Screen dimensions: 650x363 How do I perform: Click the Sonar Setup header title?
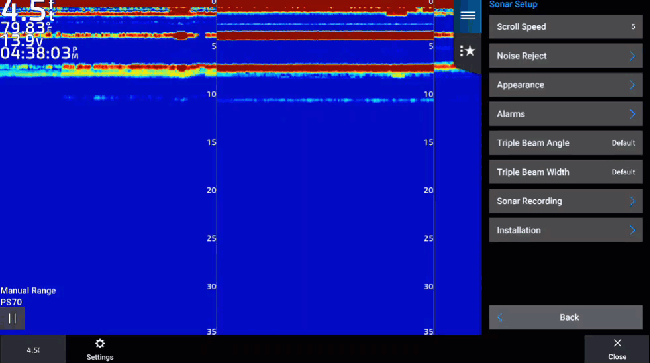pyautogui.click(x=513, y=4)
